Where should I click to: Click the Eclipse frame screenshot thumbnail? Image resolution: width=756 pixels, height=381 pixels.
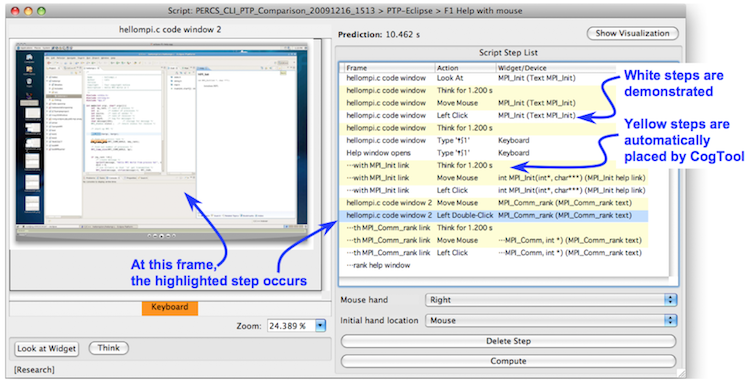click(162, 141)
